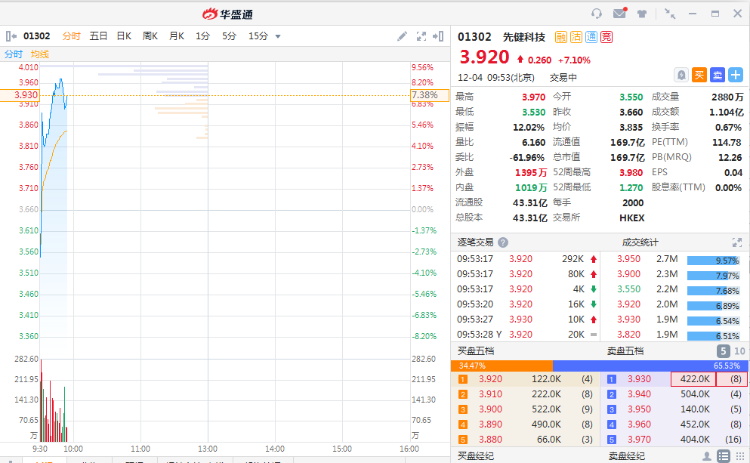Click bid price 3.900 row
The image size is (750, 463).
click(525, 409)
